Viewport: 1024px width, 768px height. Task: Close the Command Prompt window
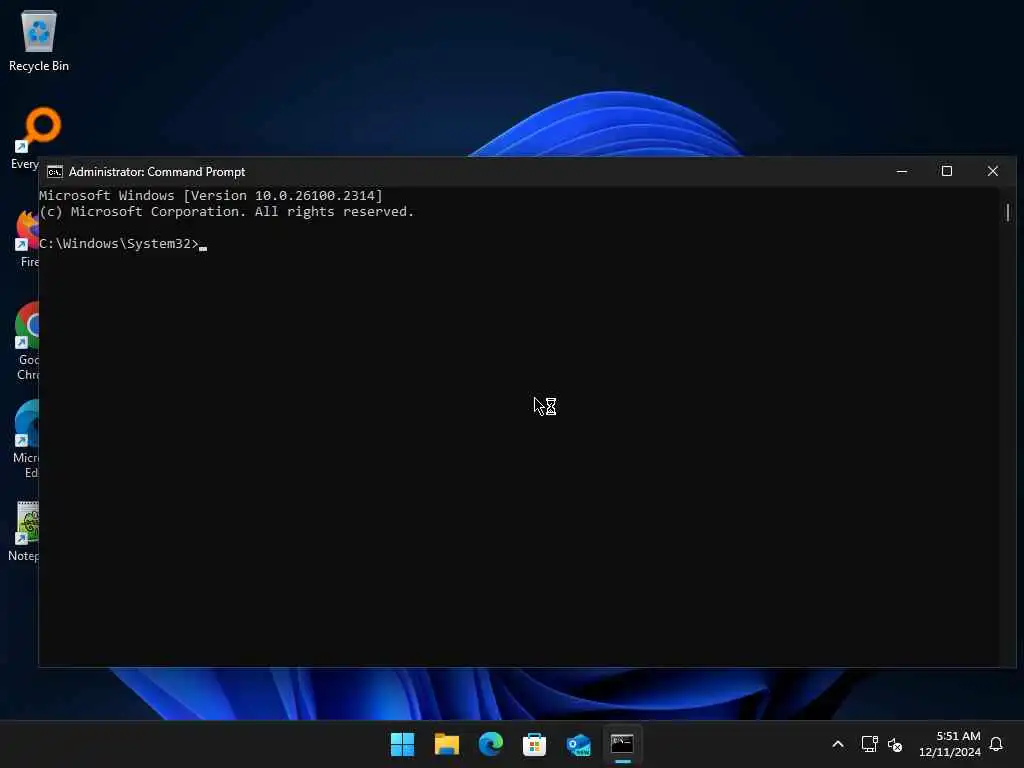(x=993, y=171)
